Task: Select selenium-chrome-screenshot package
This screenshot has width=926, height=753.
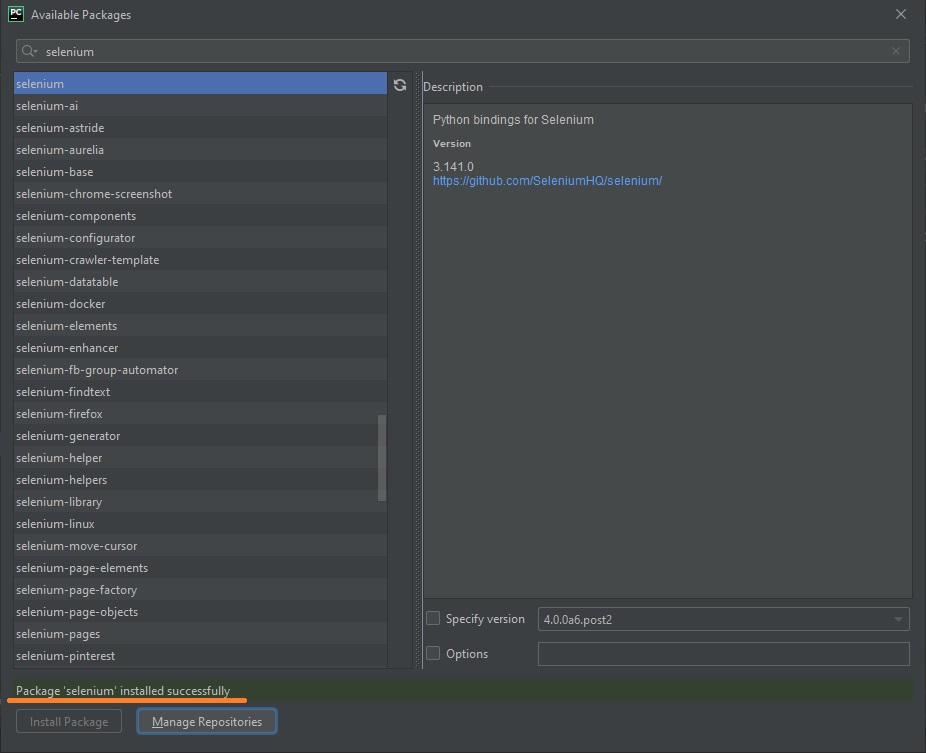Action: [x=200, y=194]
